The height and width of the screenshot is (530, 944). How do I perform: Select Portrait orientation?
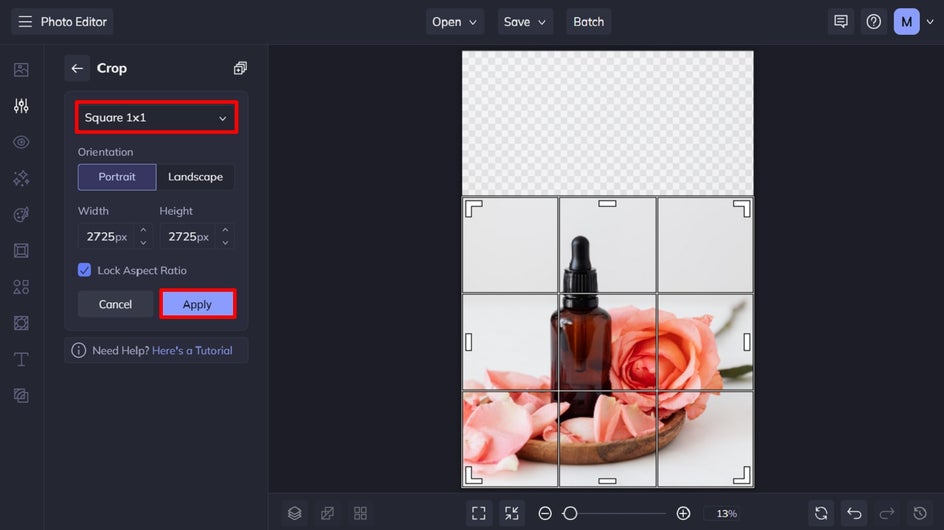[117, 177]
